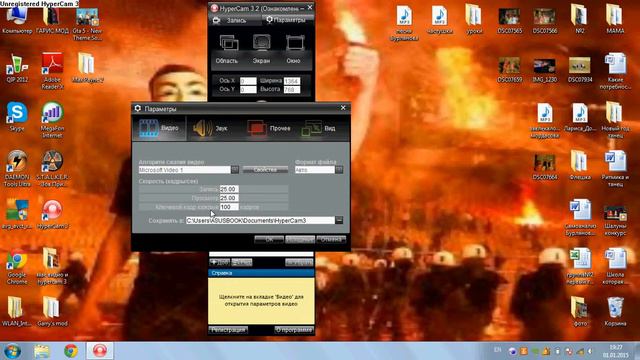
Task: Select the Экран capture mode icon
Action: (x=261, y=49)
